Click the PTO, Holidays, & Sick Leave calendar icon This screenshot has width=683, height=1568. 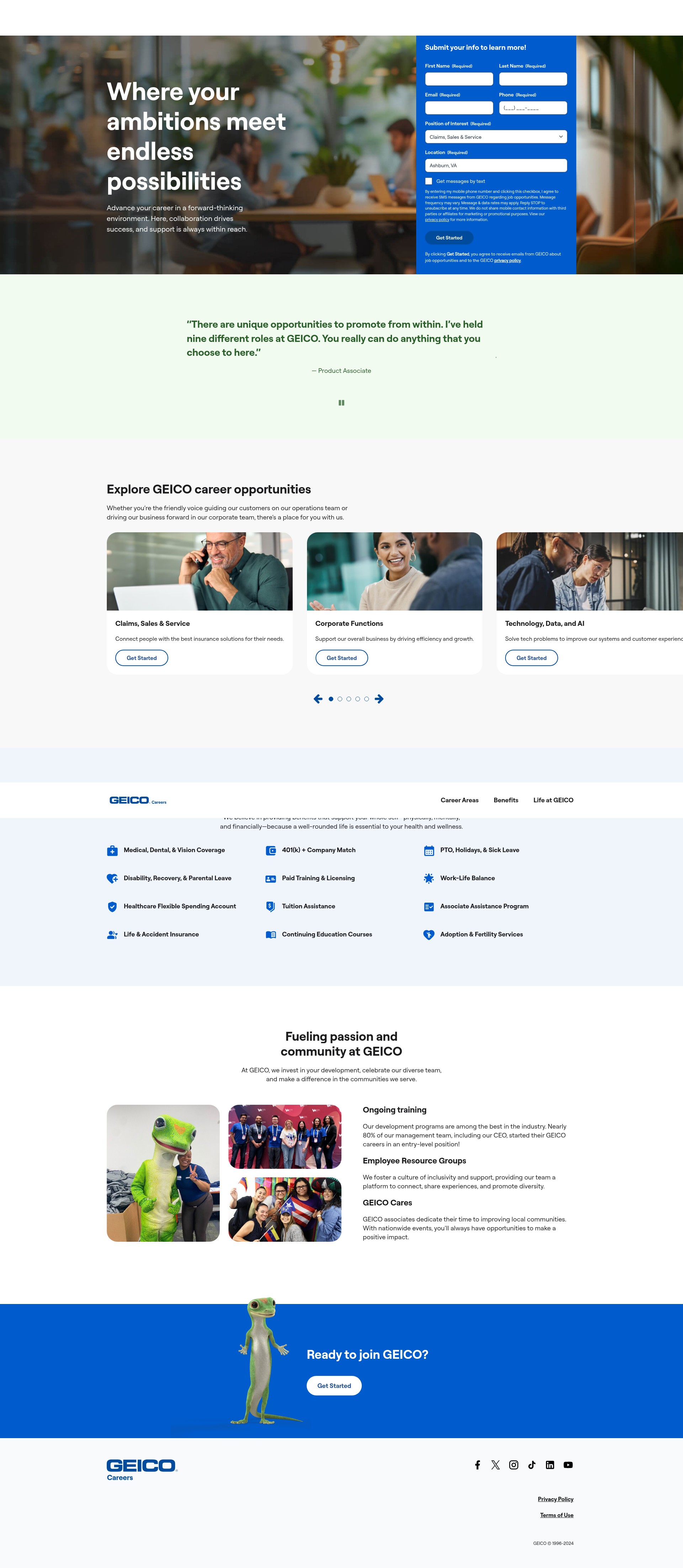coord(429,850)
